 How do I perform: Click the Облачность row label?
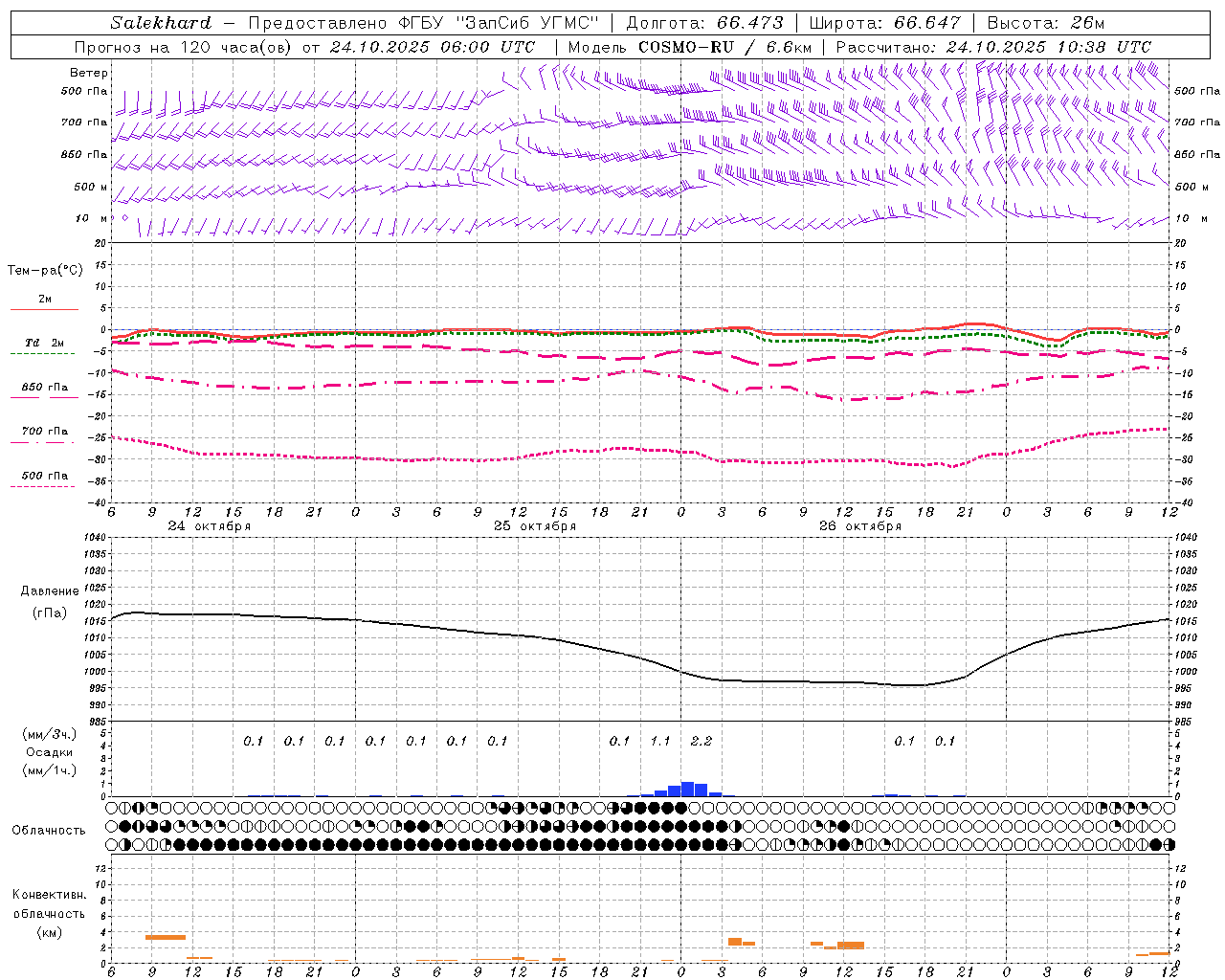(49, 831)
